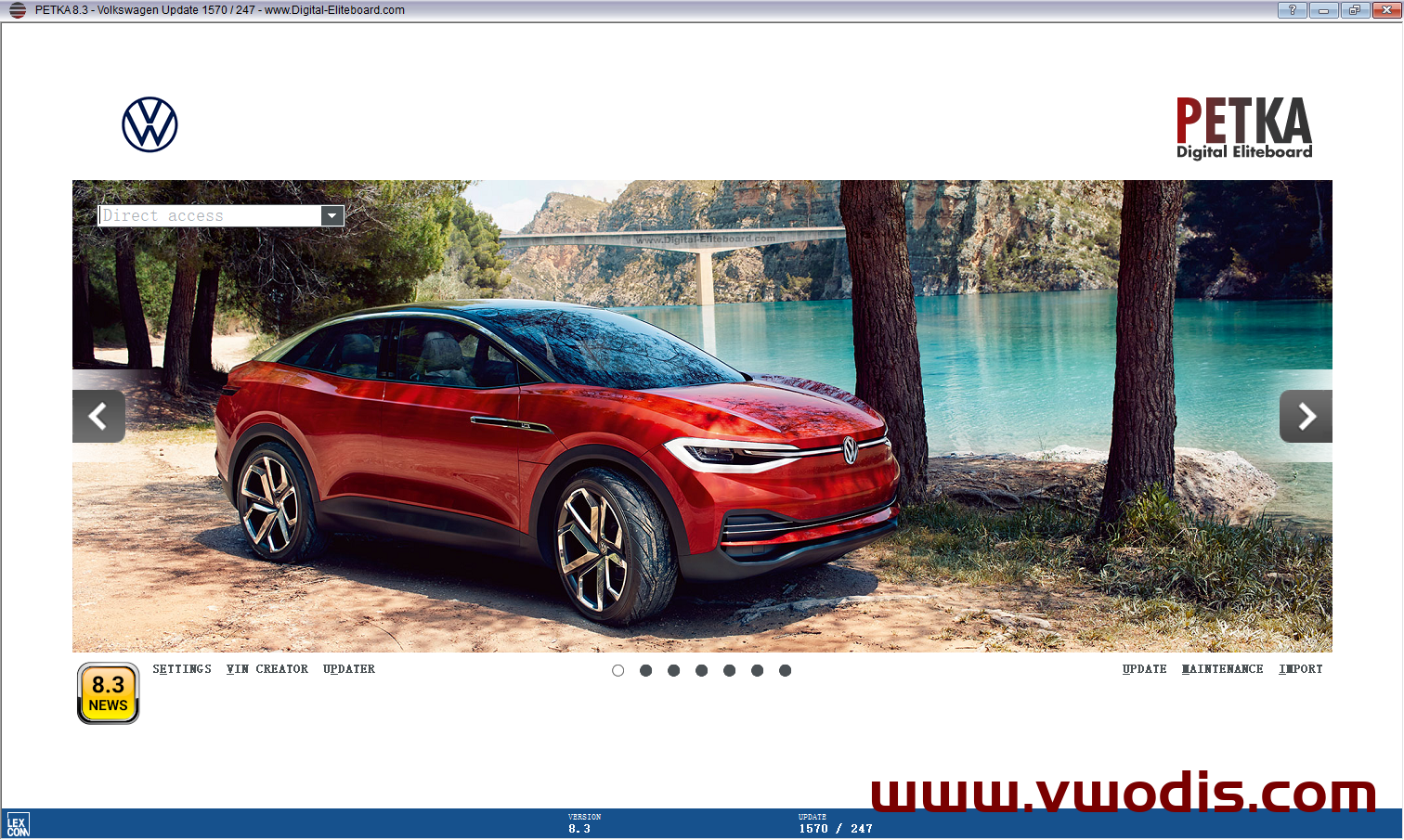The height and width of the screenshot is (840, 1404).
Task: Click the red Volkswagen car banner image
Action: [702, 416]
